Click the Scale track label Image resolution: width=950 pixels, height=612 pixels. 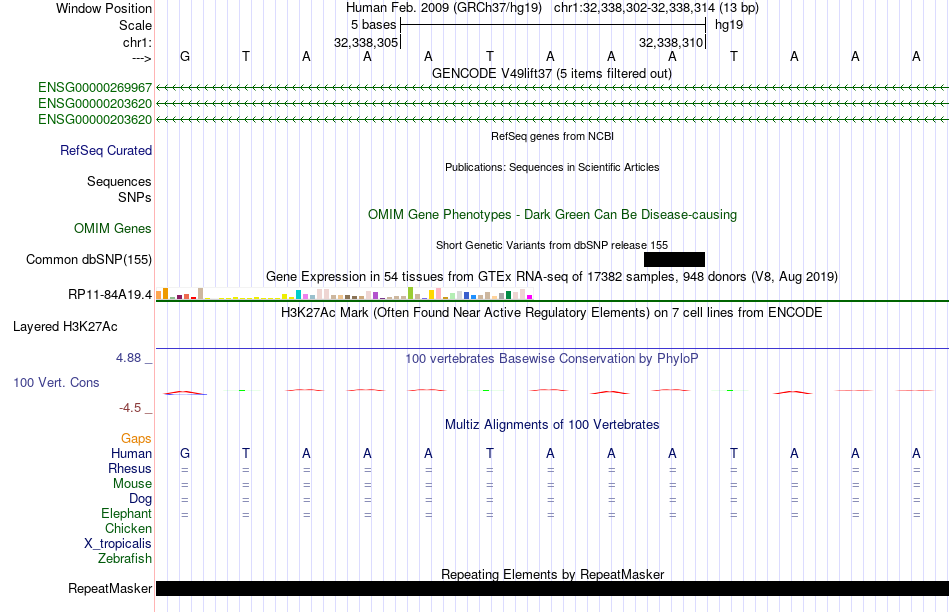coord(136,25)
